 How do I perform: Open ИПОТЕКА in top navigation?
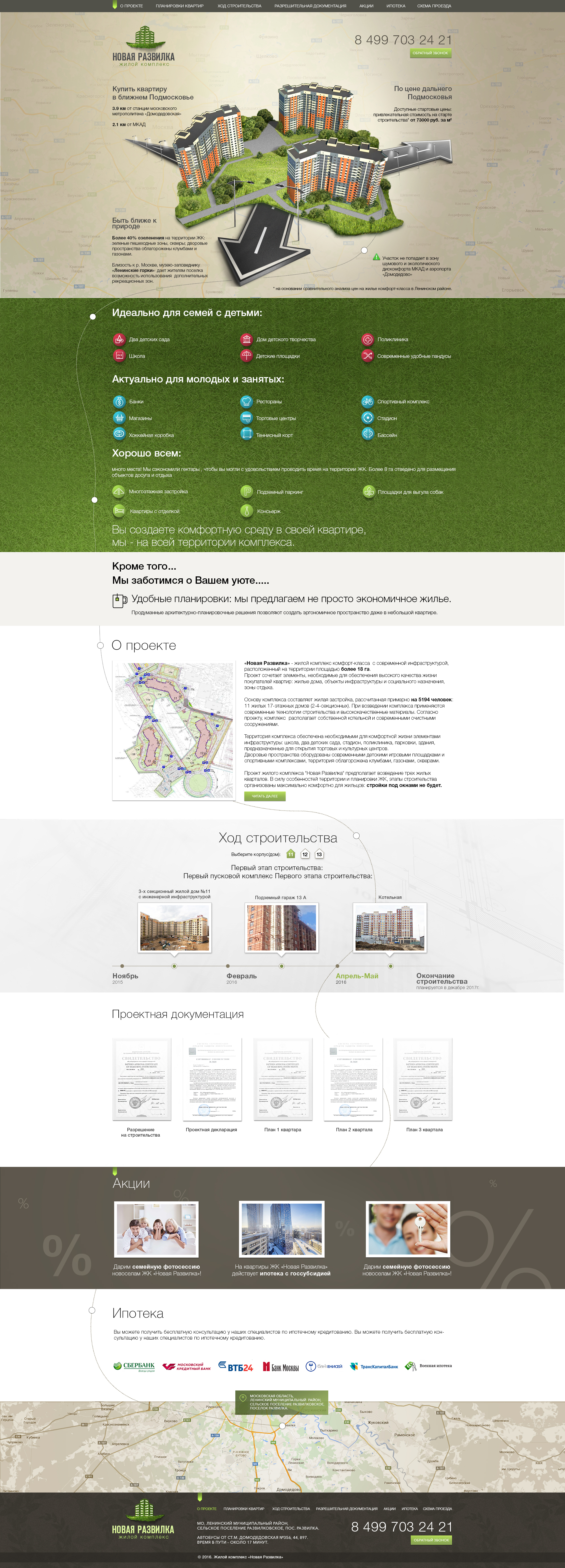click(x=396, y=6)
